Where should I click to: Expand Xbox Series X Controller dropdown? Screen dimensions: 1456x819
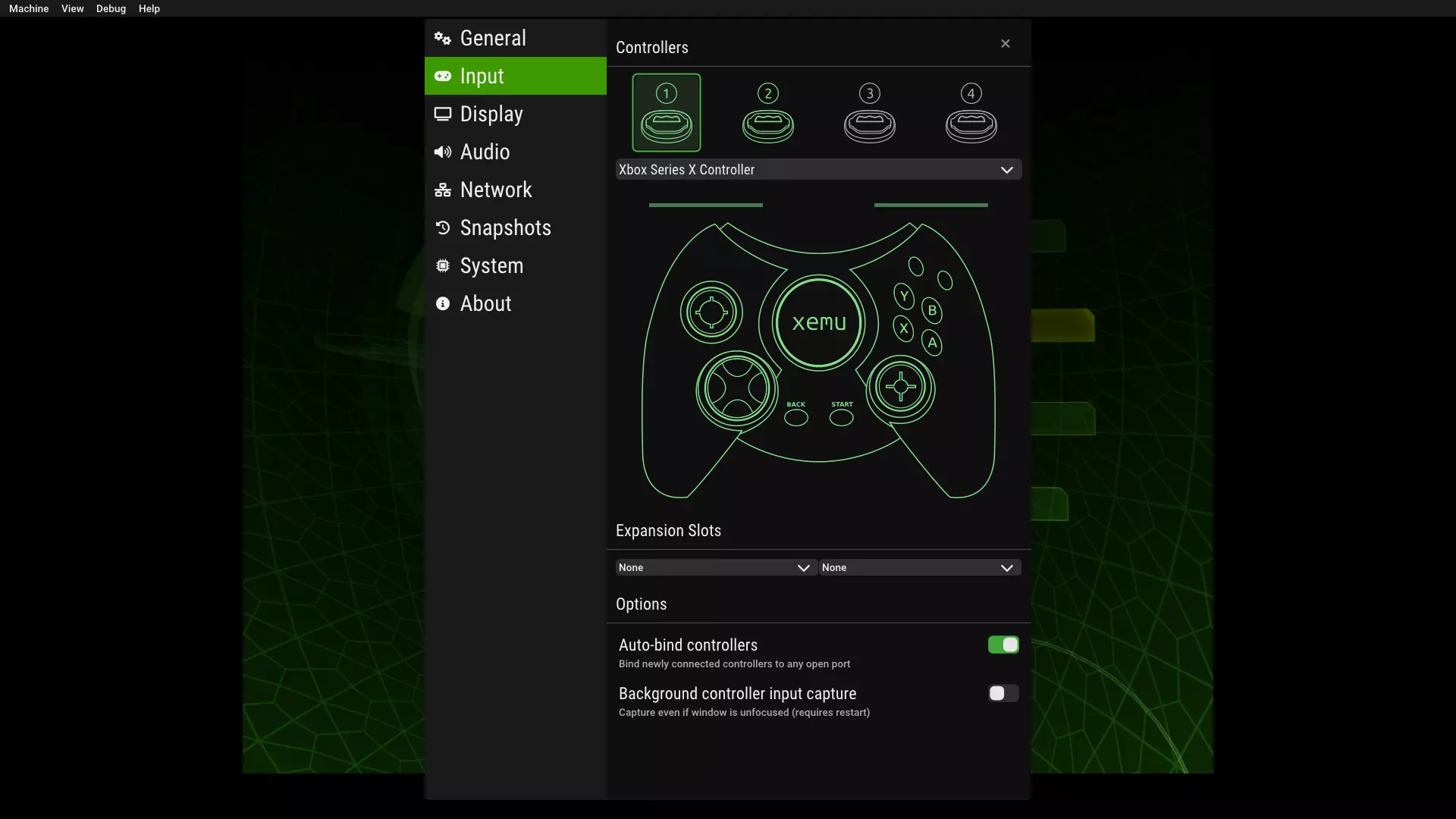[x=817, y=170]
